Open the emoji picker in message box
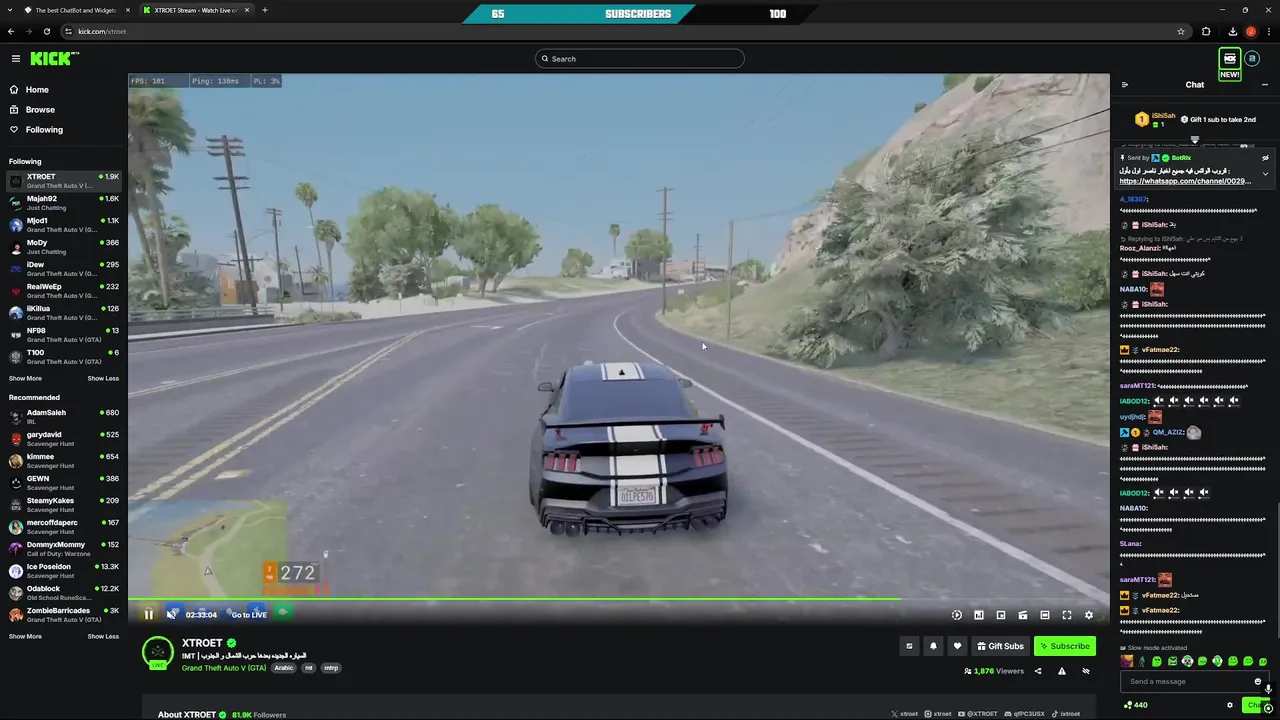Viewport: 1280px width, 720px height. (1258, 682)
